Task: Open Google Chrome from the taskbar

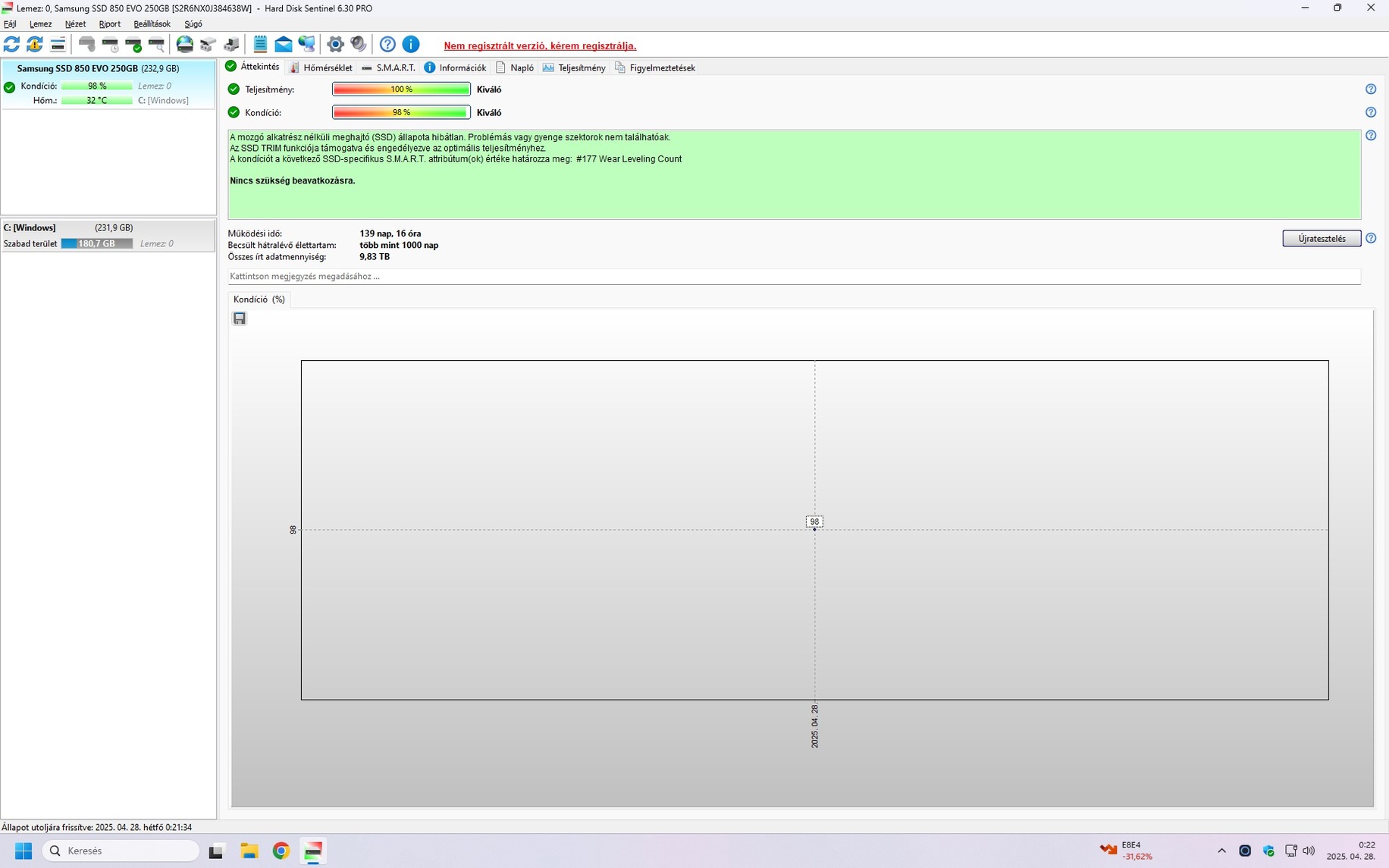Action: pos(281,851)
